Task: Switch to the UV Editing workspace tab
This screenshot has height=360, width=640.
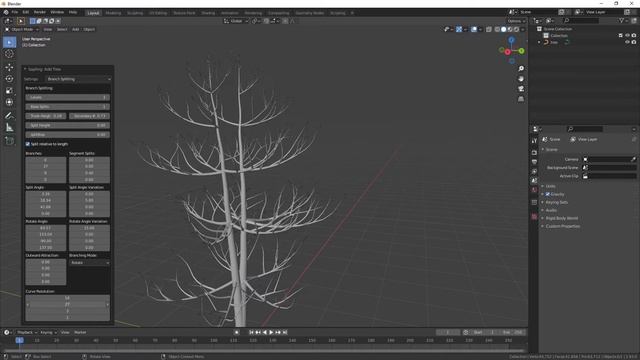Action: coord(158,13)
